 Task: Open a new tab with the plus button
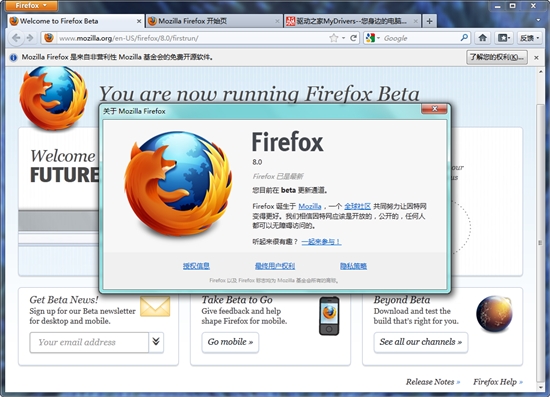click(x=429, y=21)
